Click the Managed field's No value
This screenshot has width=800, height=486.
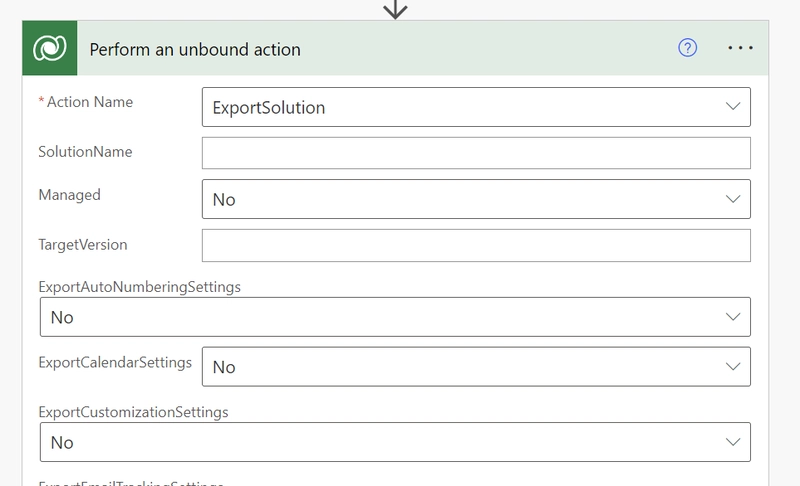pyautogui.click(x=225, y=199)
